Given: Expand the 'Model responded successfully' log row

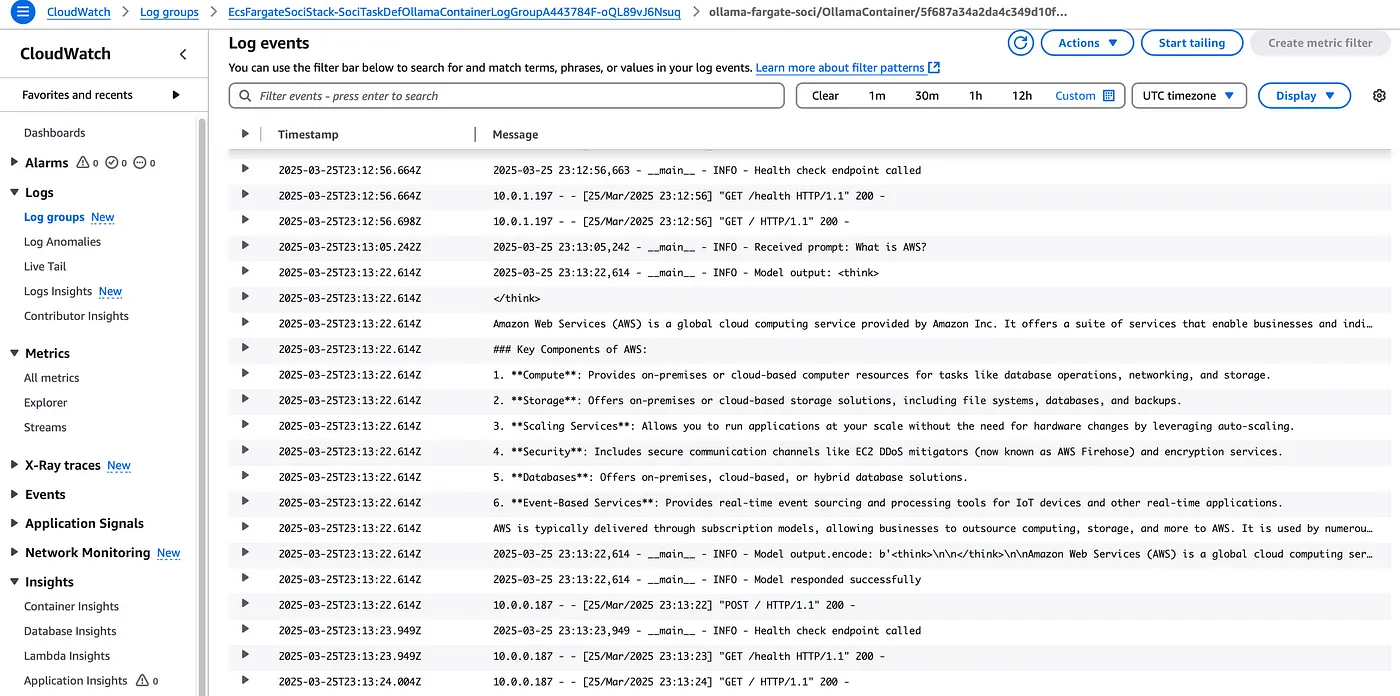Looking at the screenshot, I should click(245, 579).
